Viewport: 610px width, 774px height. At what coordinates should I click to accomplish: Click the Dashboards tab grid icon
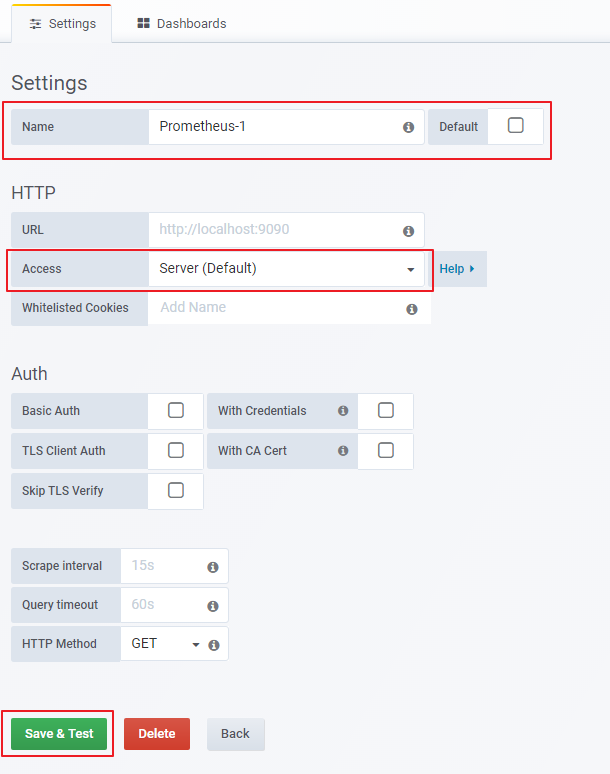coord(143,23)
